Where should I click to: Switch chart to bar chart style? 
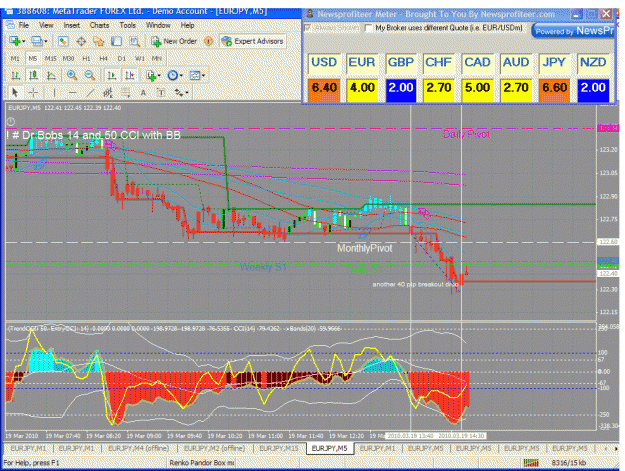[x=15, y=75]
